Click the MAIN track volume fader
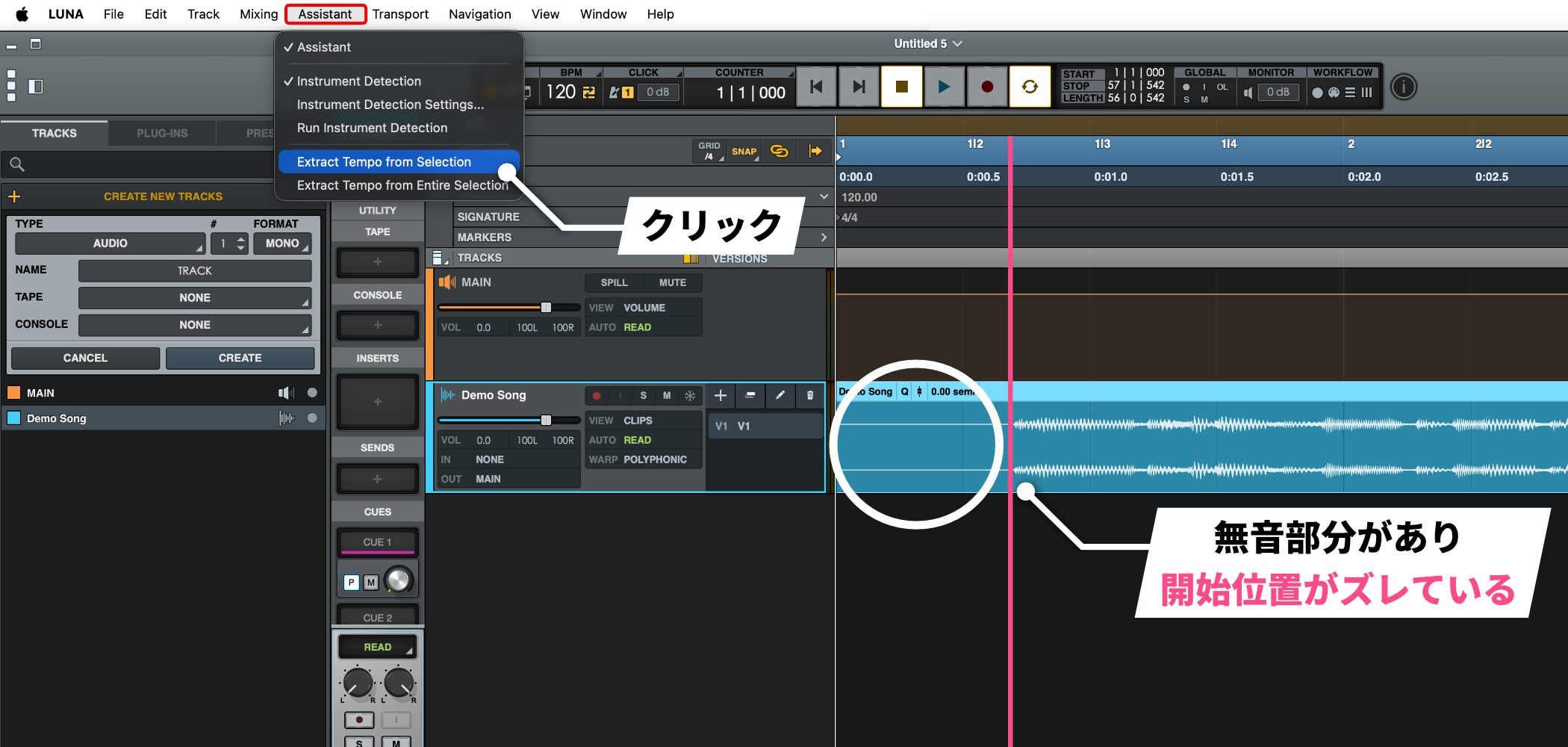1568x747 pixels. (546, 307)
